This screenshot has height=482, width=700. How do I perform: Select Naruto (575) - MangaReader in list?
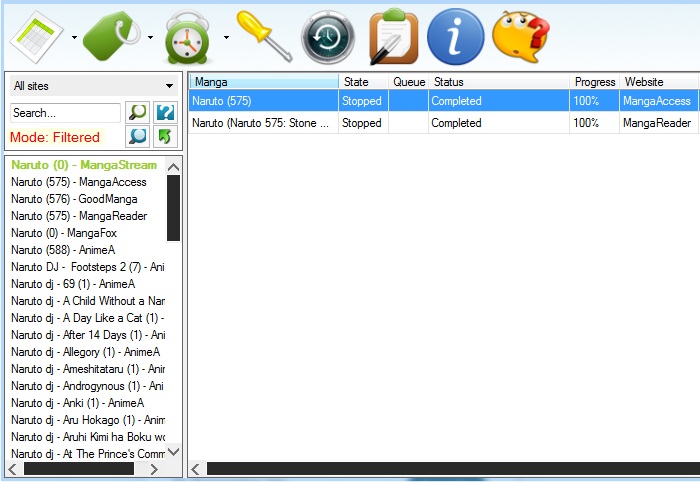(79, 216)
